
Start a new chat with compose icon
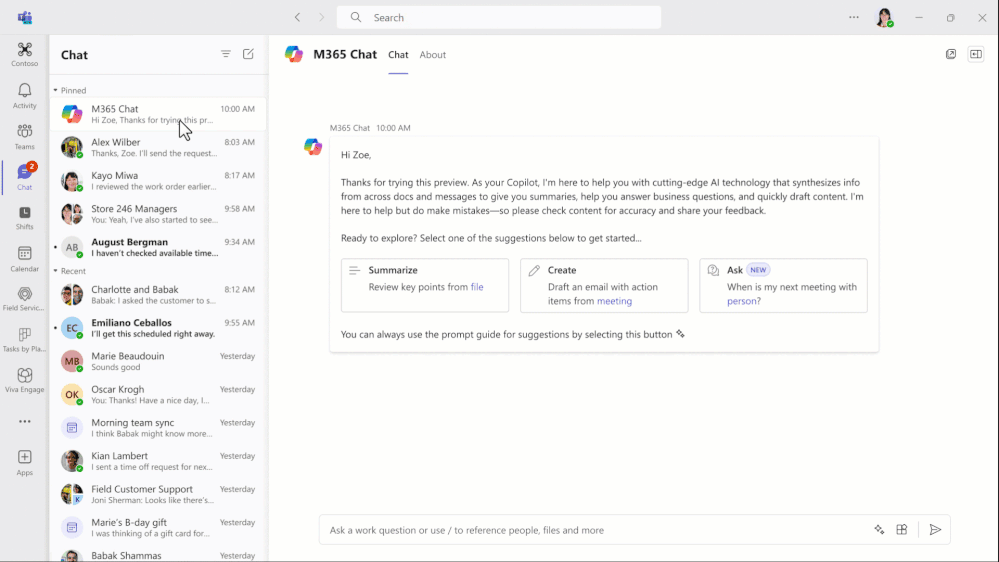click(248, 54)
